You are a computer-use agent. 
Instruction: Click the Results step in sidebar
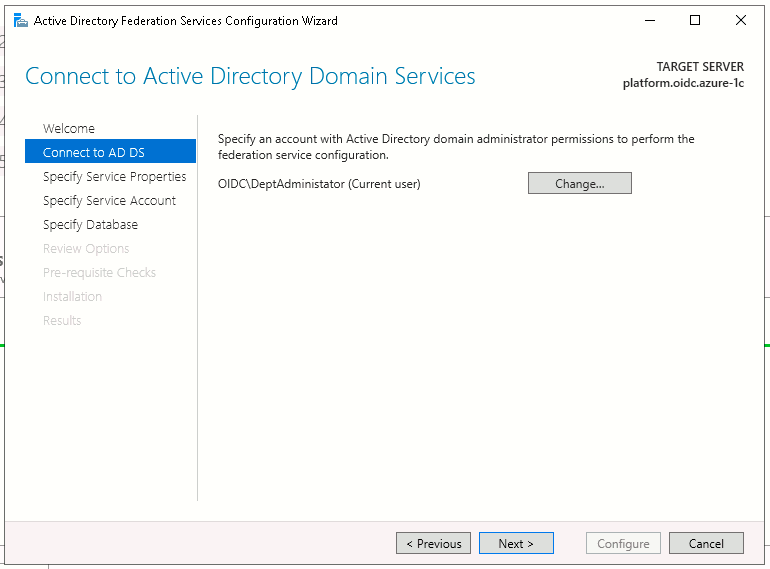[62, 320]
